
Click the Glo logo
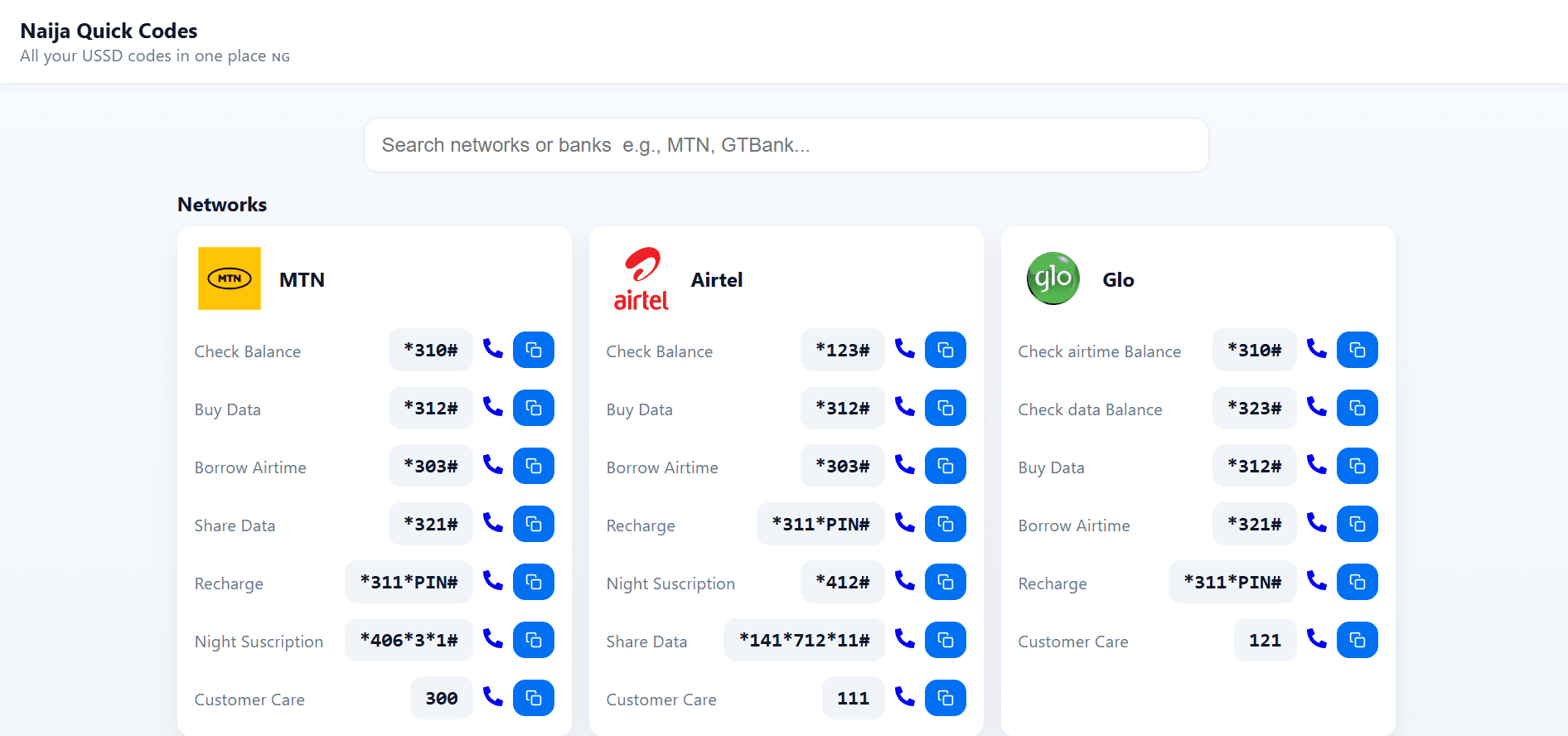[x=1053, y=278]
